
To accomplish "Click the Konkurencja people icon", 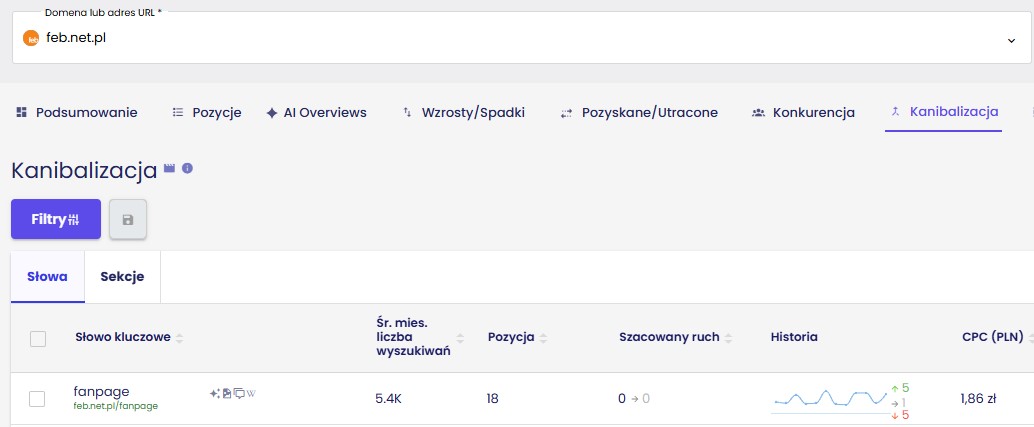I will tap(759, 113).
